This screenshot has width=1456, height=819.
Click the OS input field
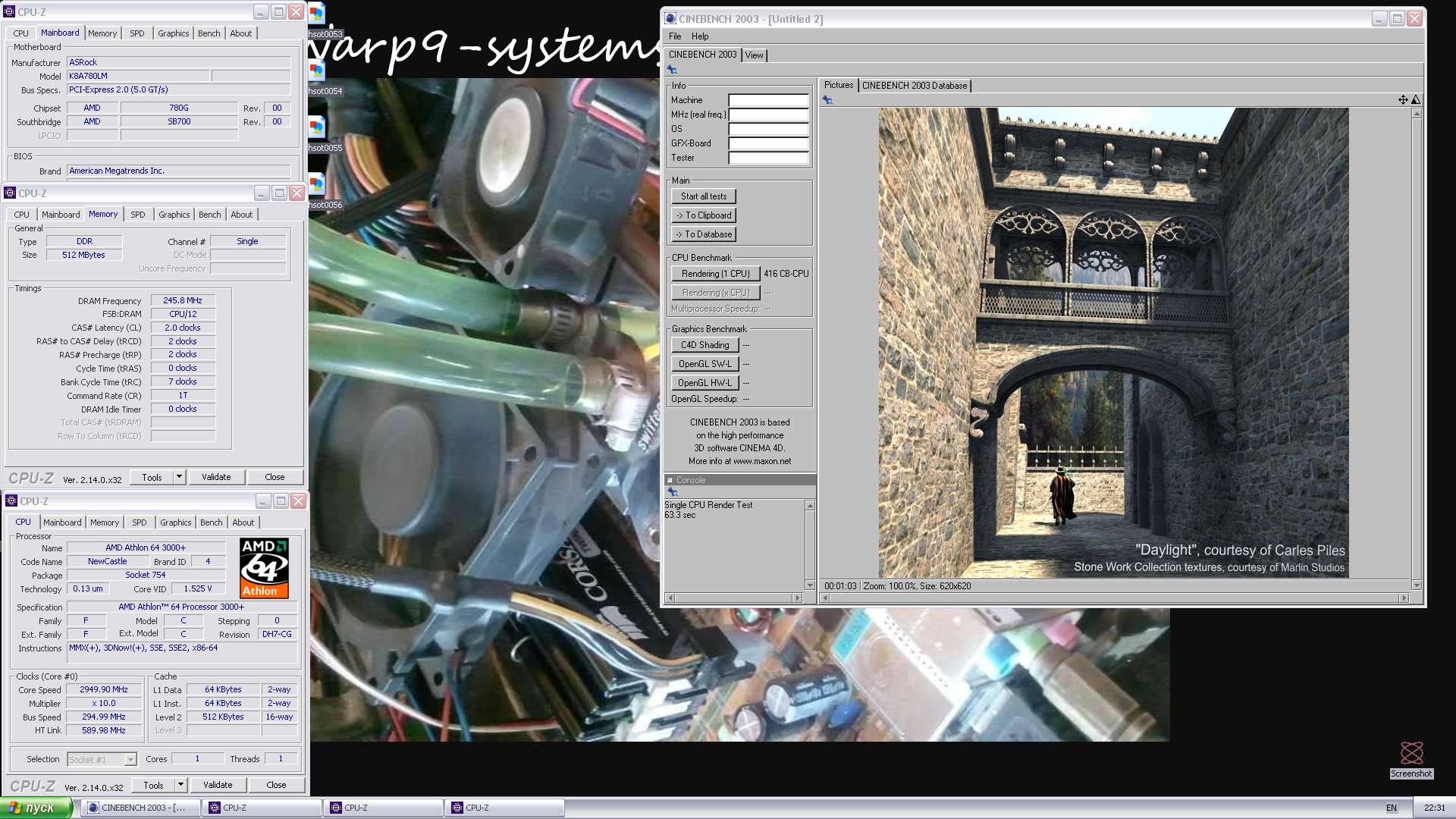(x=768, y=129)
